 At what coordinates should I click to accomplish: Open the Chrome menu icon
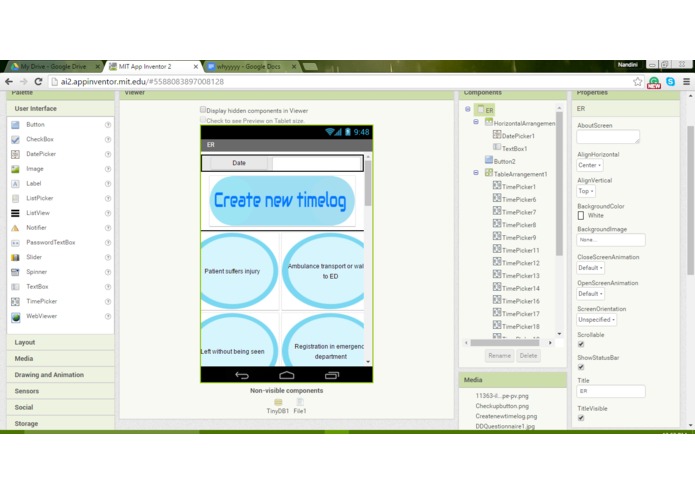pos(686,82)
